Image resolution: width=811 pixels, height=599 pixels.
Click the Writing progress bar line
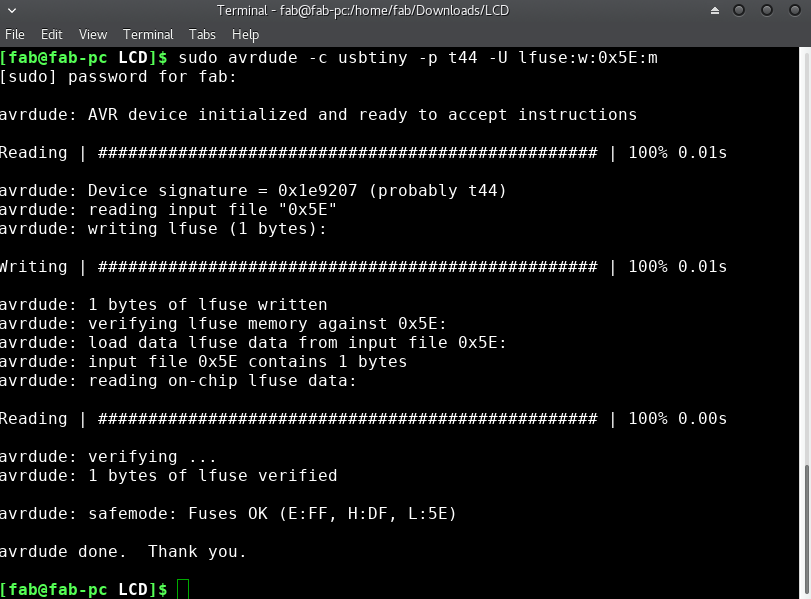coord(363,266)
